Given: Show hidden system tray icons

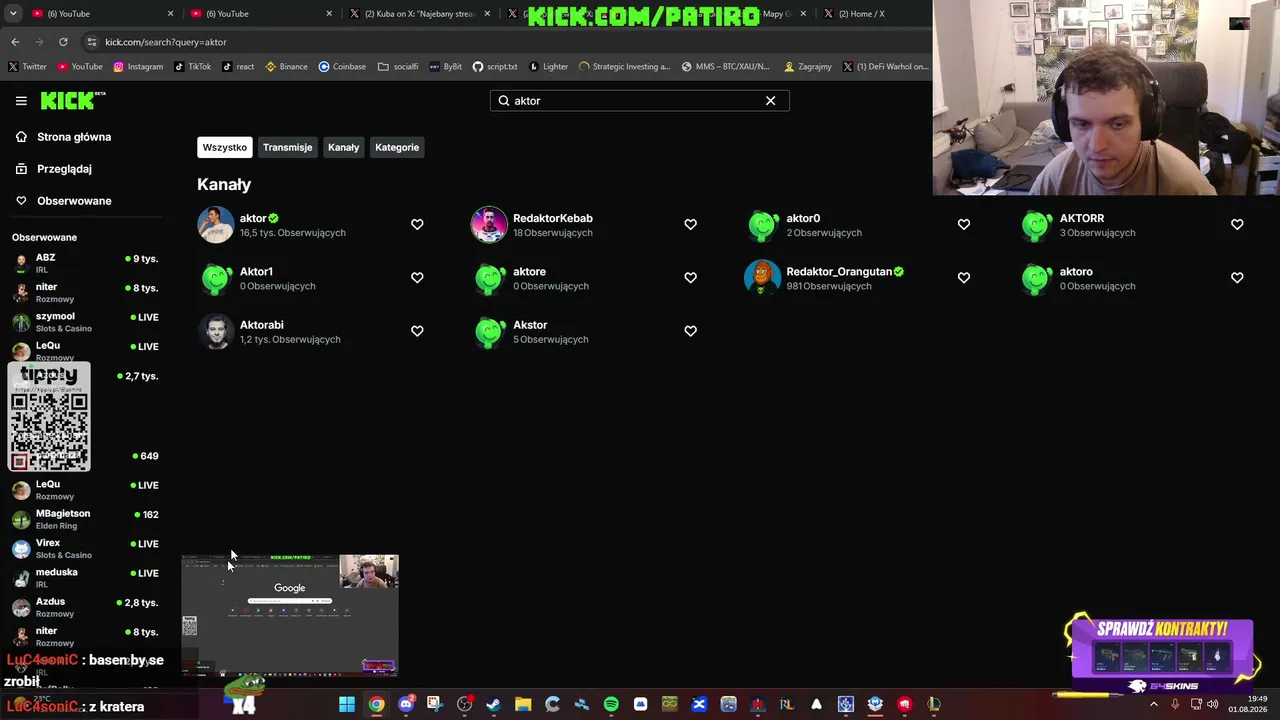Looking at the screenshot, I should click(x=1153, y=705).
